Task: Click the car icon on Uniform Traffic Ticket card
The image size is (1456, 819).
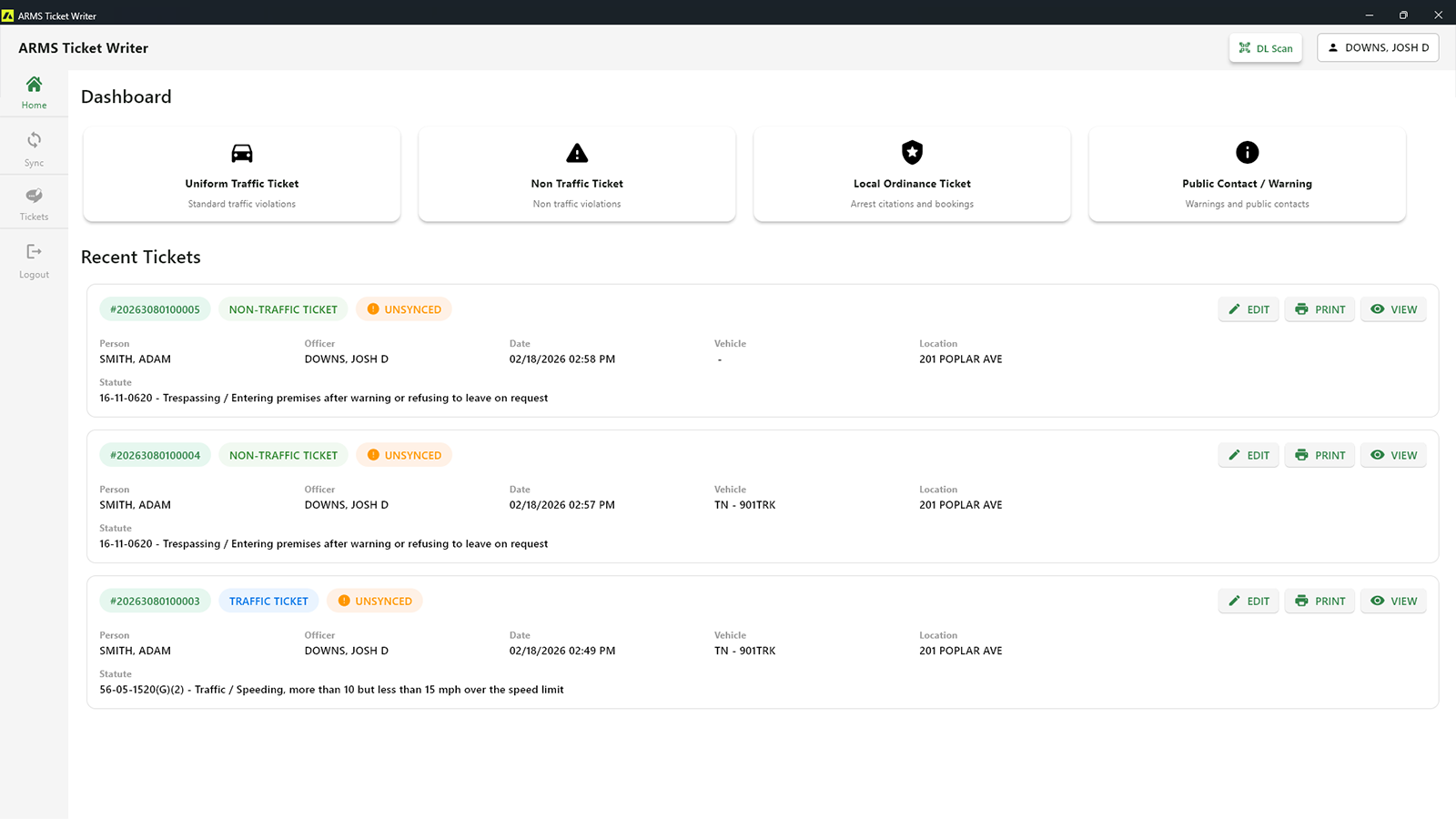Action: (x=241, y=152)
